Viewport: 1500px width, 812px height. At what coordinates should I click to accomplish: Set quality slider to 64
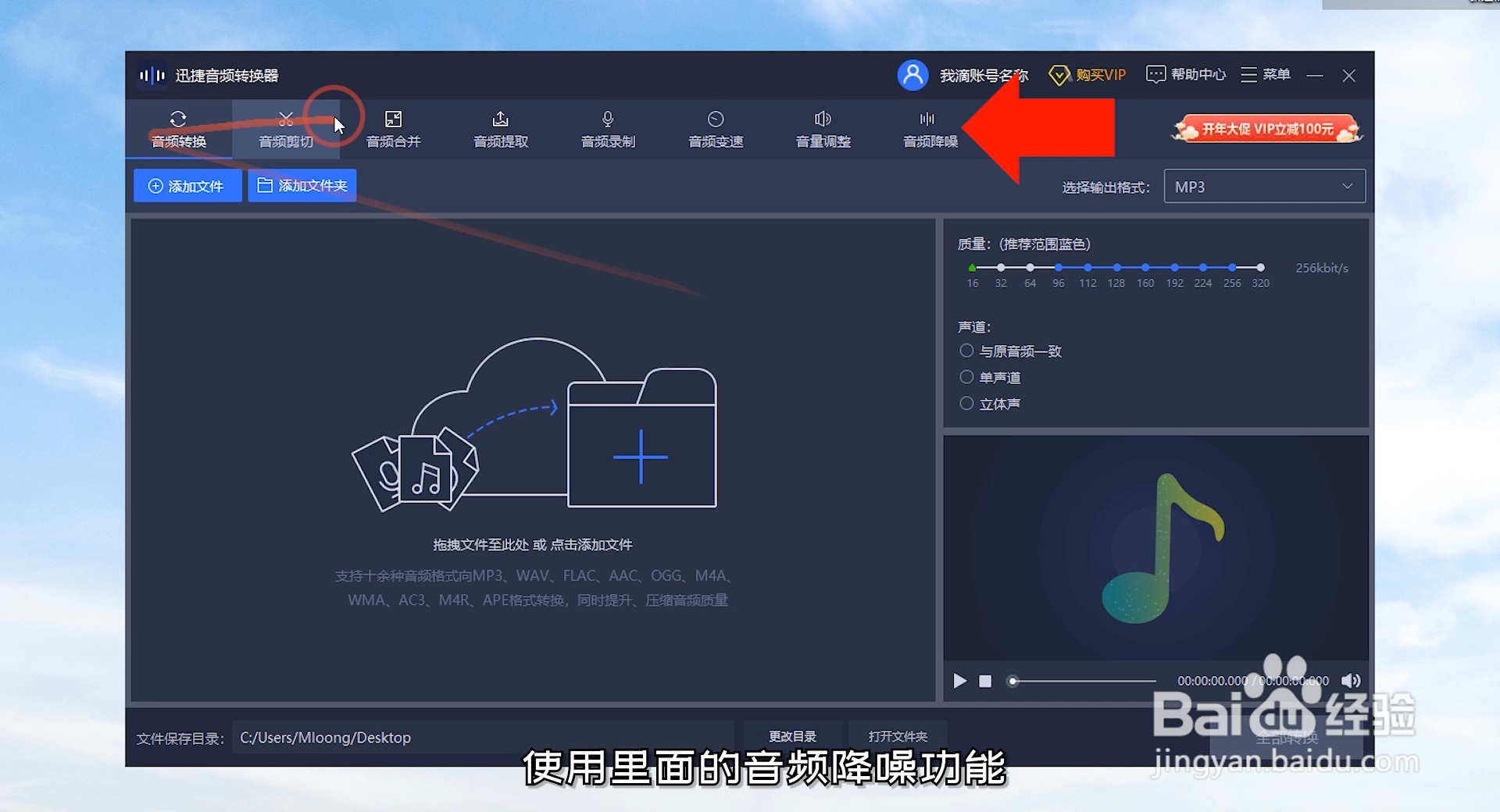1030,268
